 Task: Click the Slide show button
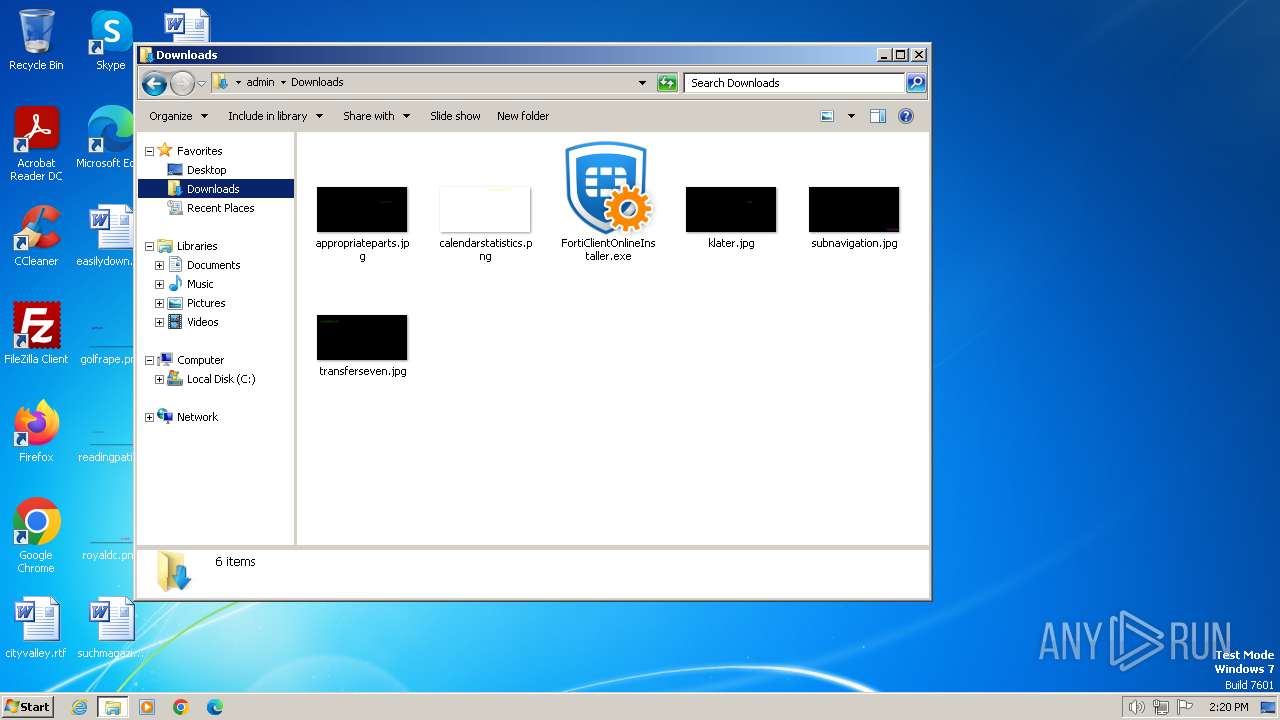pyautogui.click(x=455, y=116)
